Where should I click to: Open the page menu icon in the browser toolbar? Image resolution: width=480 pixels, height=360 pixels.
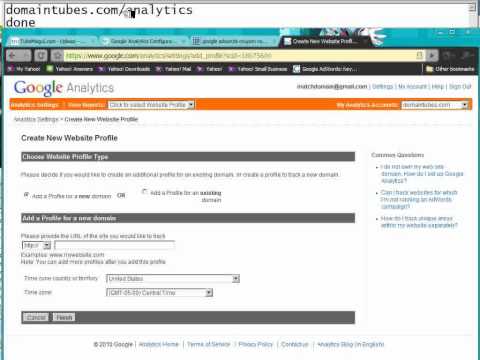click(x=449, y=55)
